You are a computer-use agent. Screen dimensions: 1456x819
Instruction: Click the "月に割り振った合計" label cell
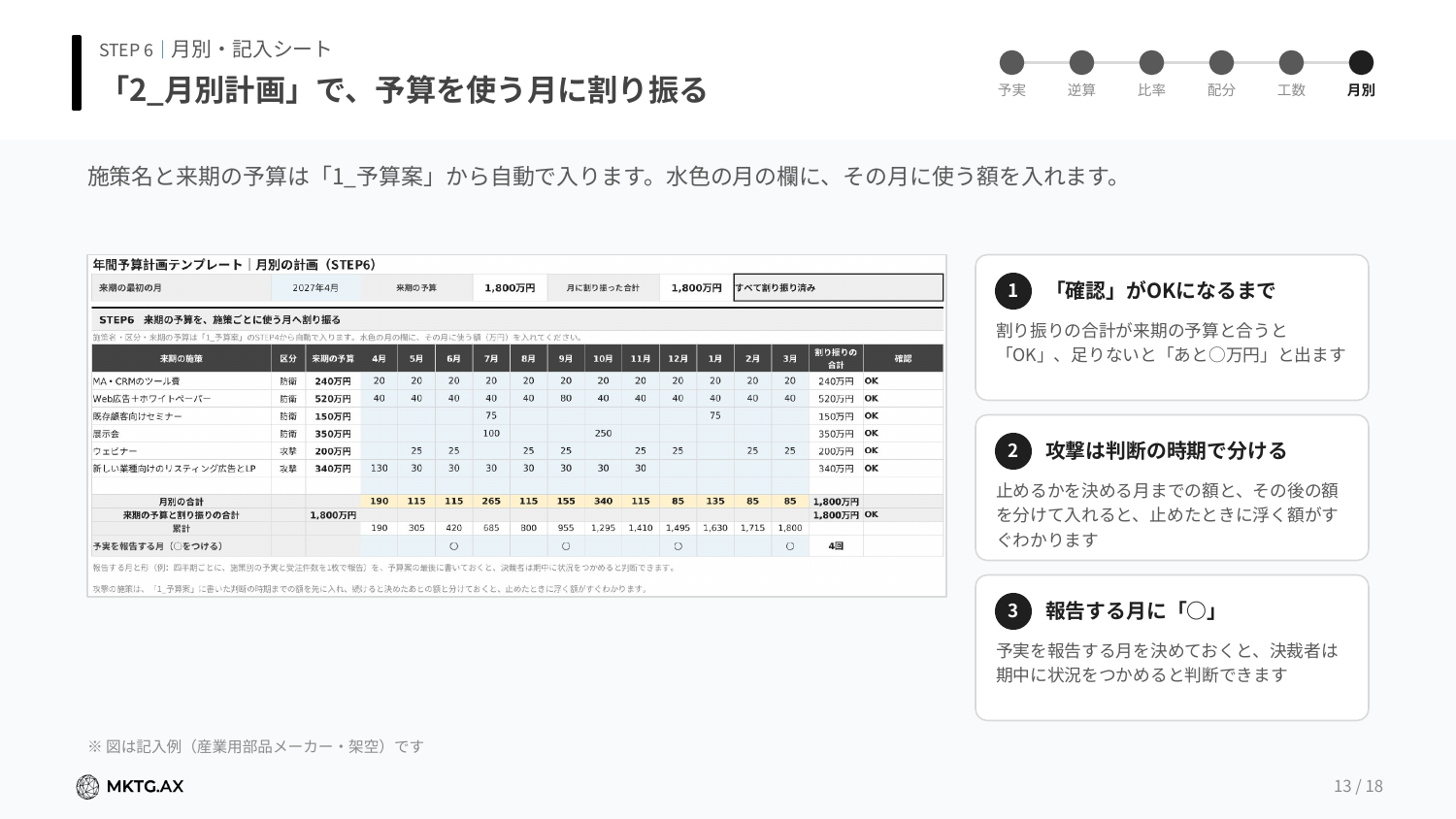603,288
